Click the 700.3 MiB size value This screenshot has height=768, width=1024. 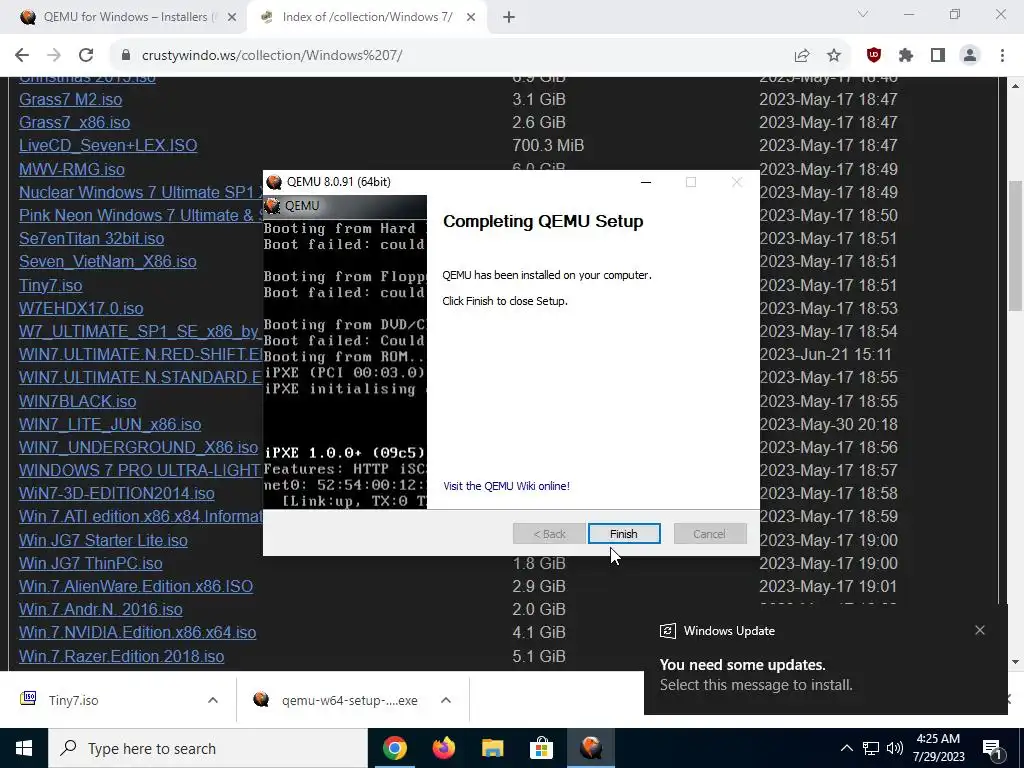click(x=548, y=145)
